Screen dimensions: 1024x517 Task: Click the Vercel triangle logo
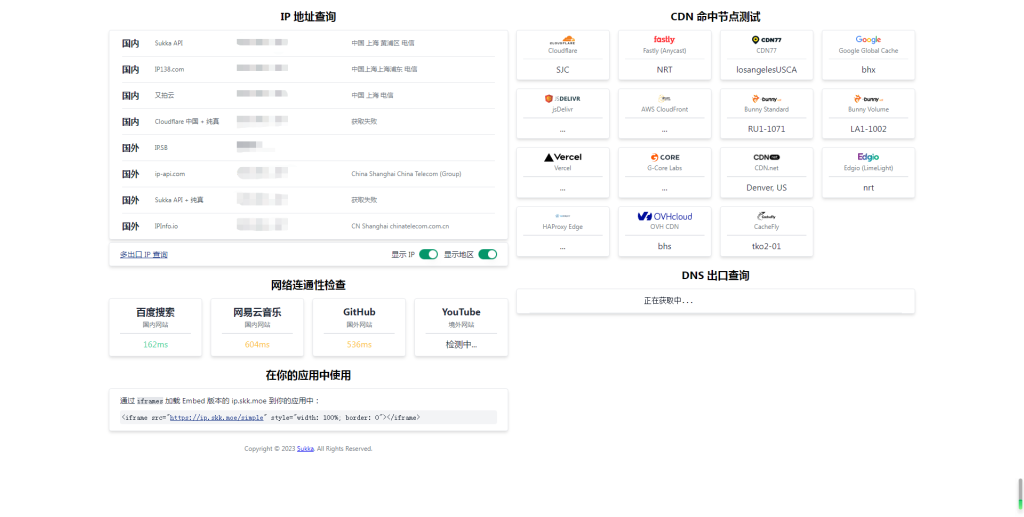pos(562,157)
